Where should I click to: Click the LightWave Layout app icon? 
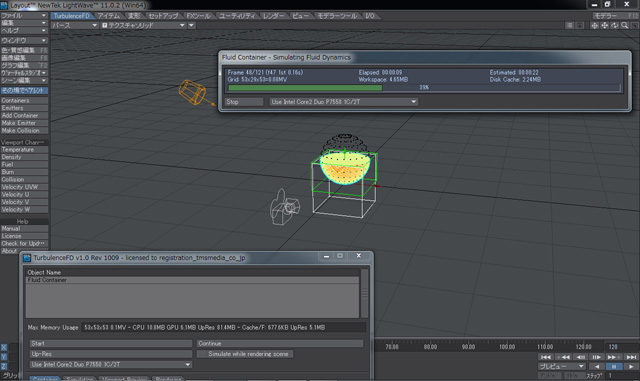pyautogui.click(x=4, y=5)
